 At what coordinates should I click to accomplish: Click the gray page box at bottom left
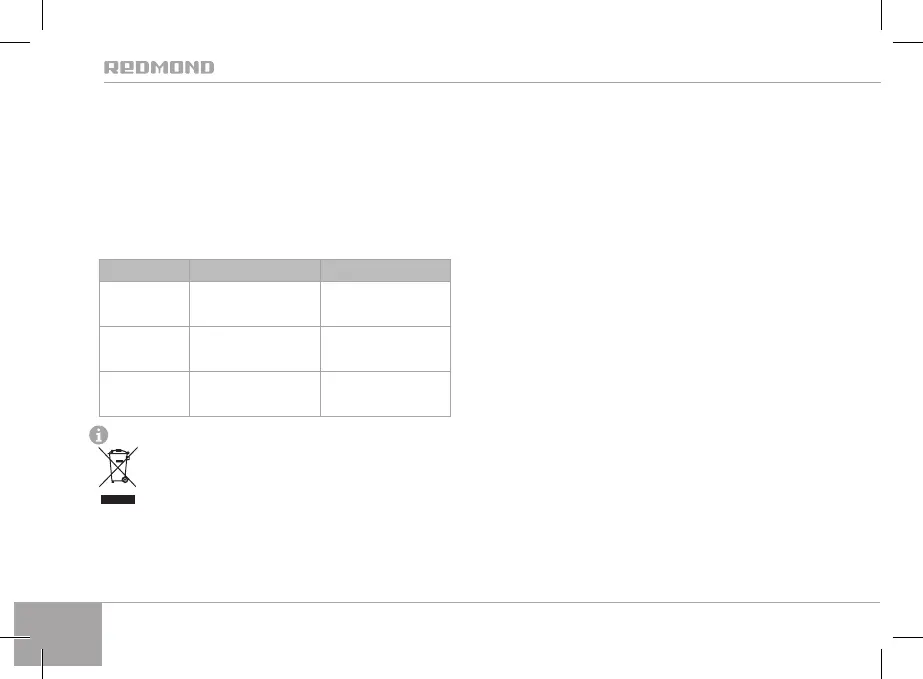click(x=59, y=633)
